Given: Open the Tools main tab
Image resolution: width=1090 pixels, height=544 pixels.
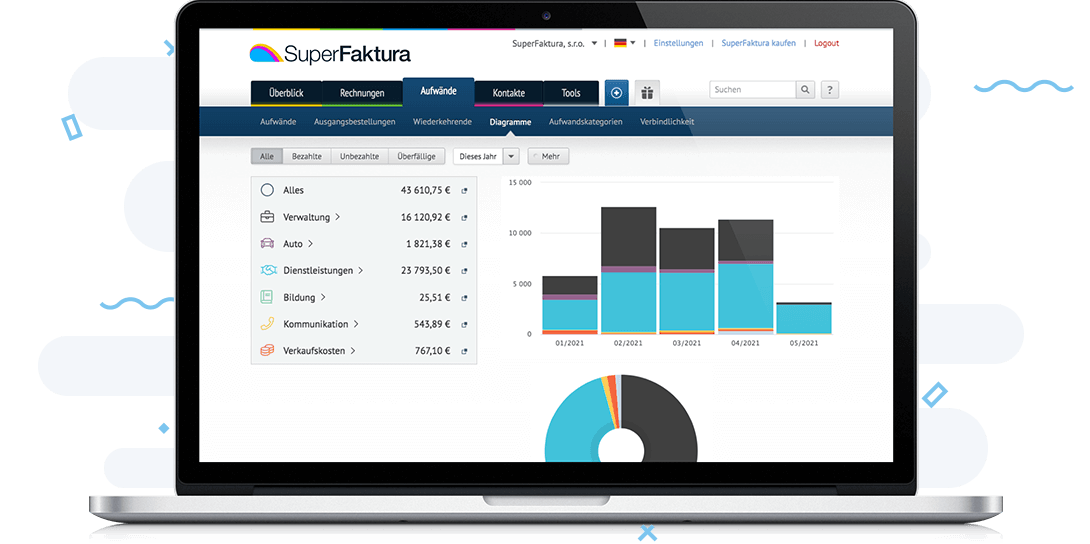Looking at the screenshot, I should [571, 93].
